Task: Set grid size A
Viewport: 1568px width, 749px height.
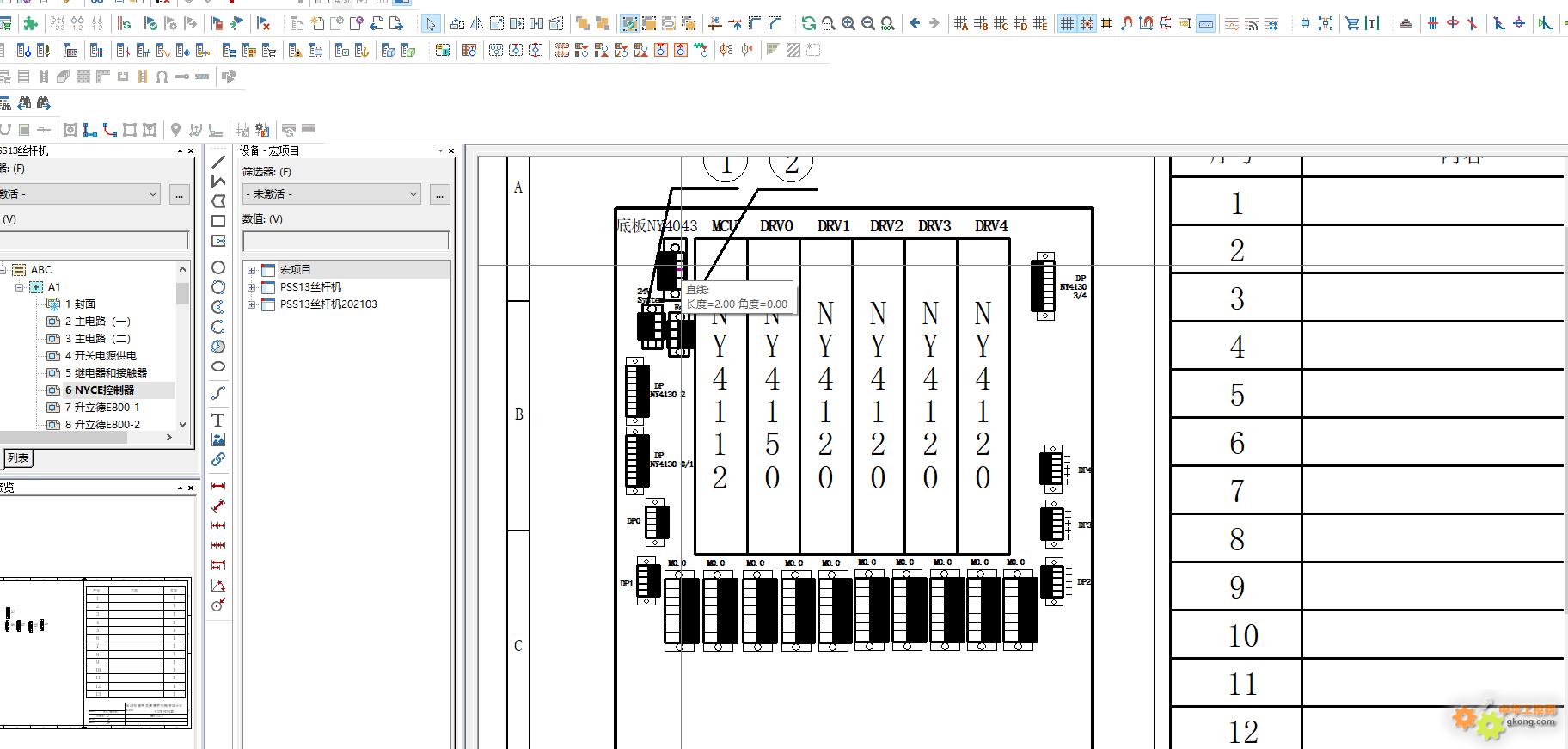Action: tap(961, 23)
